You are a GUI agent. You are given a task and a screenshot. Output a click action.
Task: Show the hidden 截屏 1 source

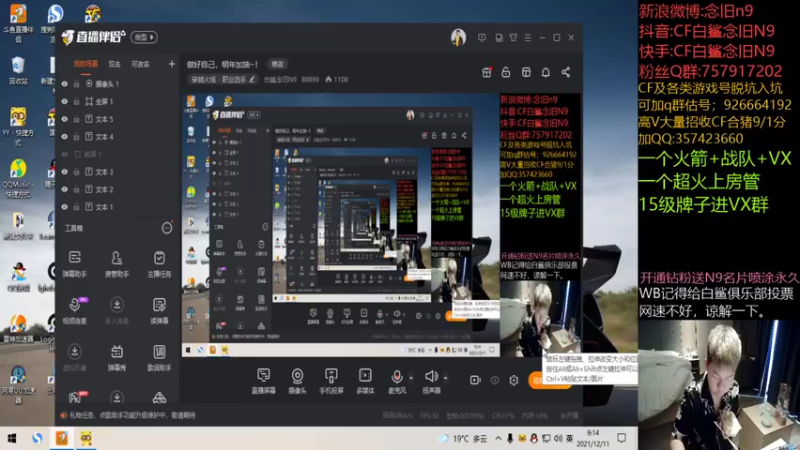[65, 154]
